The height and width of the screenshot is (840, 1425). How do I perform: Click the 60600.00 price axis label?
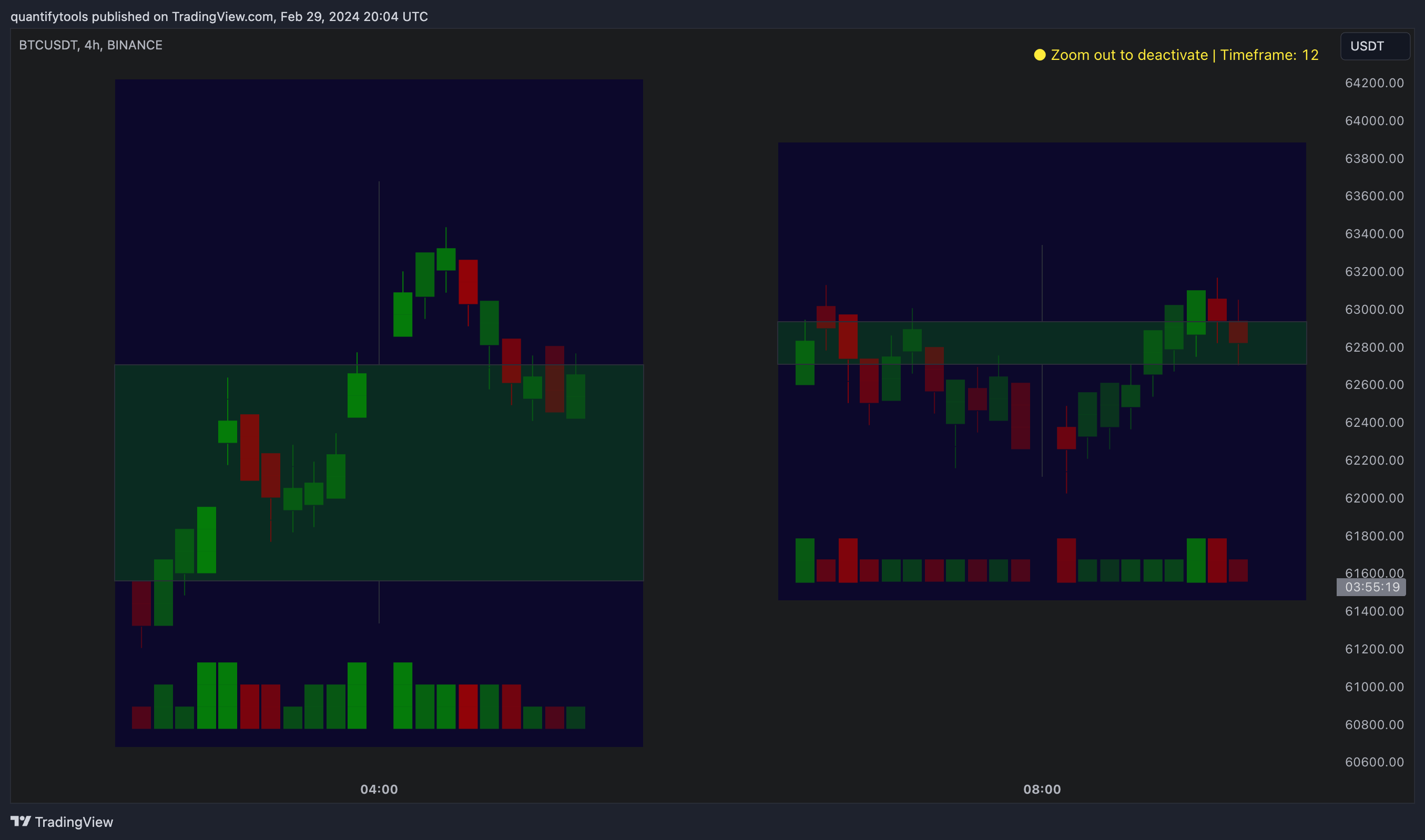click(1375, 762)
